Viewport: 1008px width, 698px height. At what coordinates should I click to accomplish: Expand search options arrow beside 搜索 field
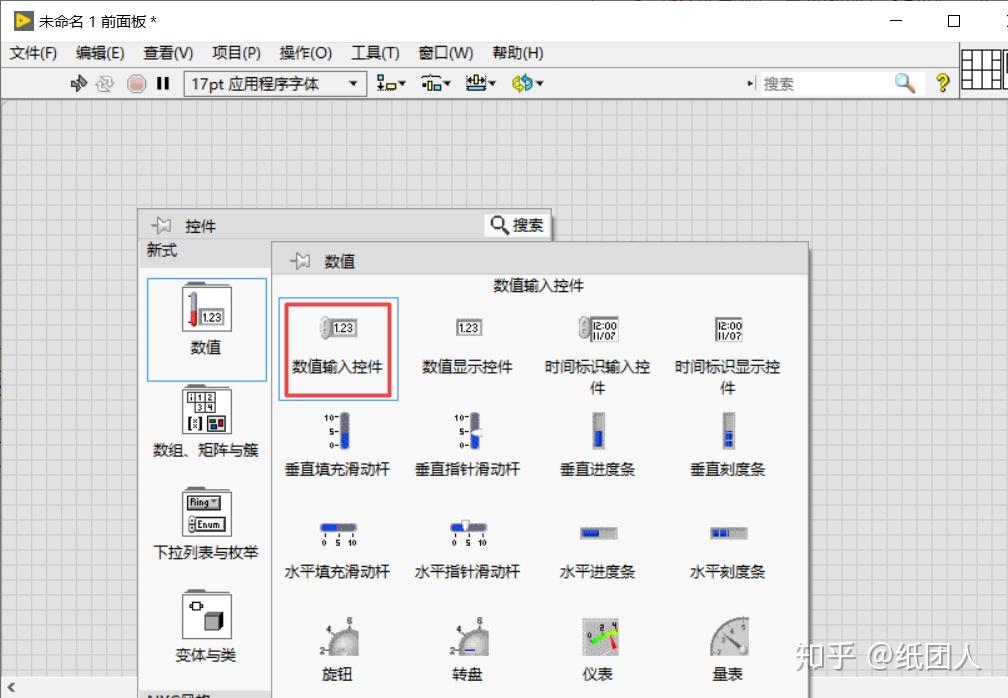point(750,84)
